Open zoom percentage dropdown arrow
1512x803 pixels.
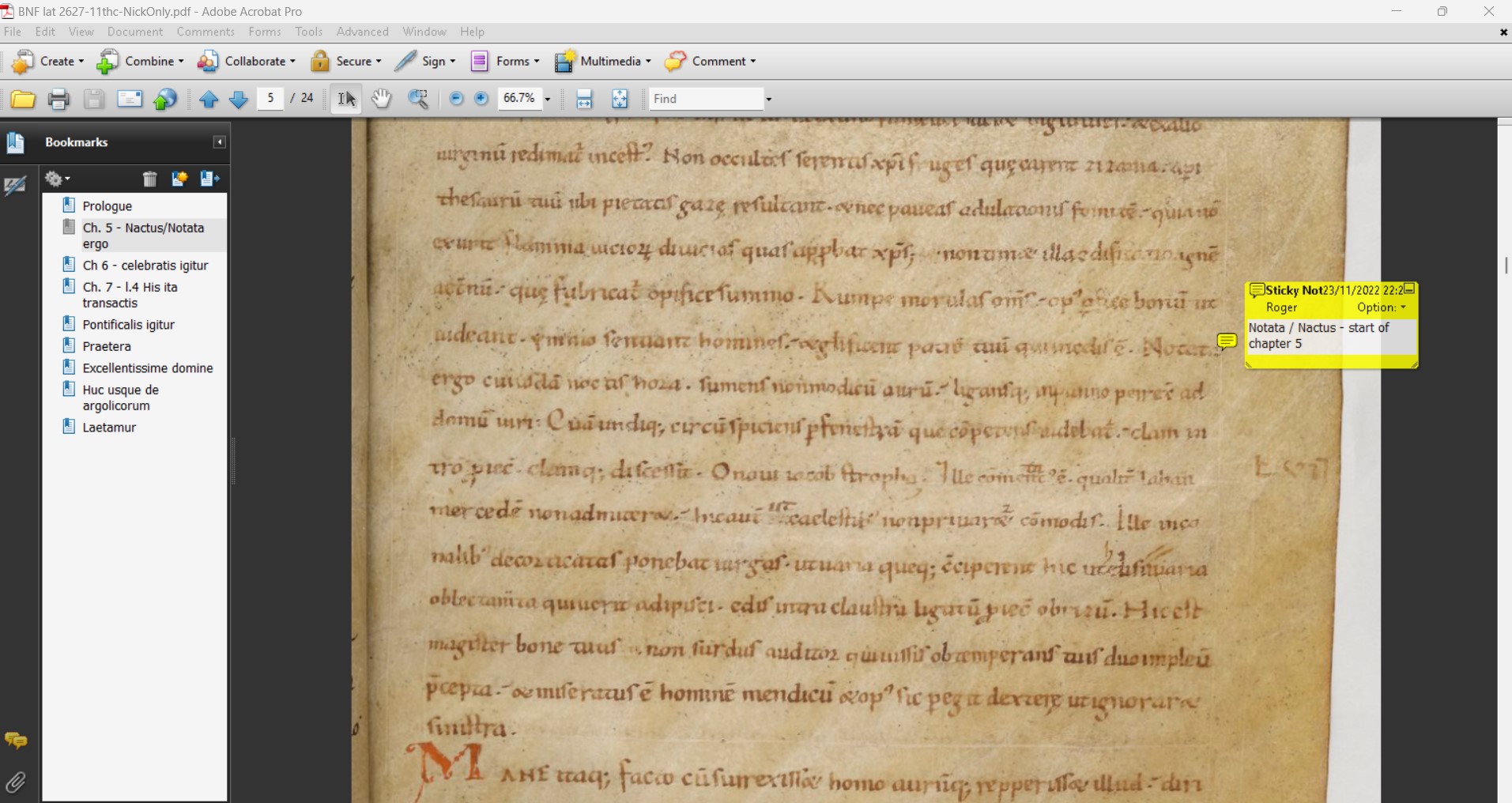[x=547, y=100]
